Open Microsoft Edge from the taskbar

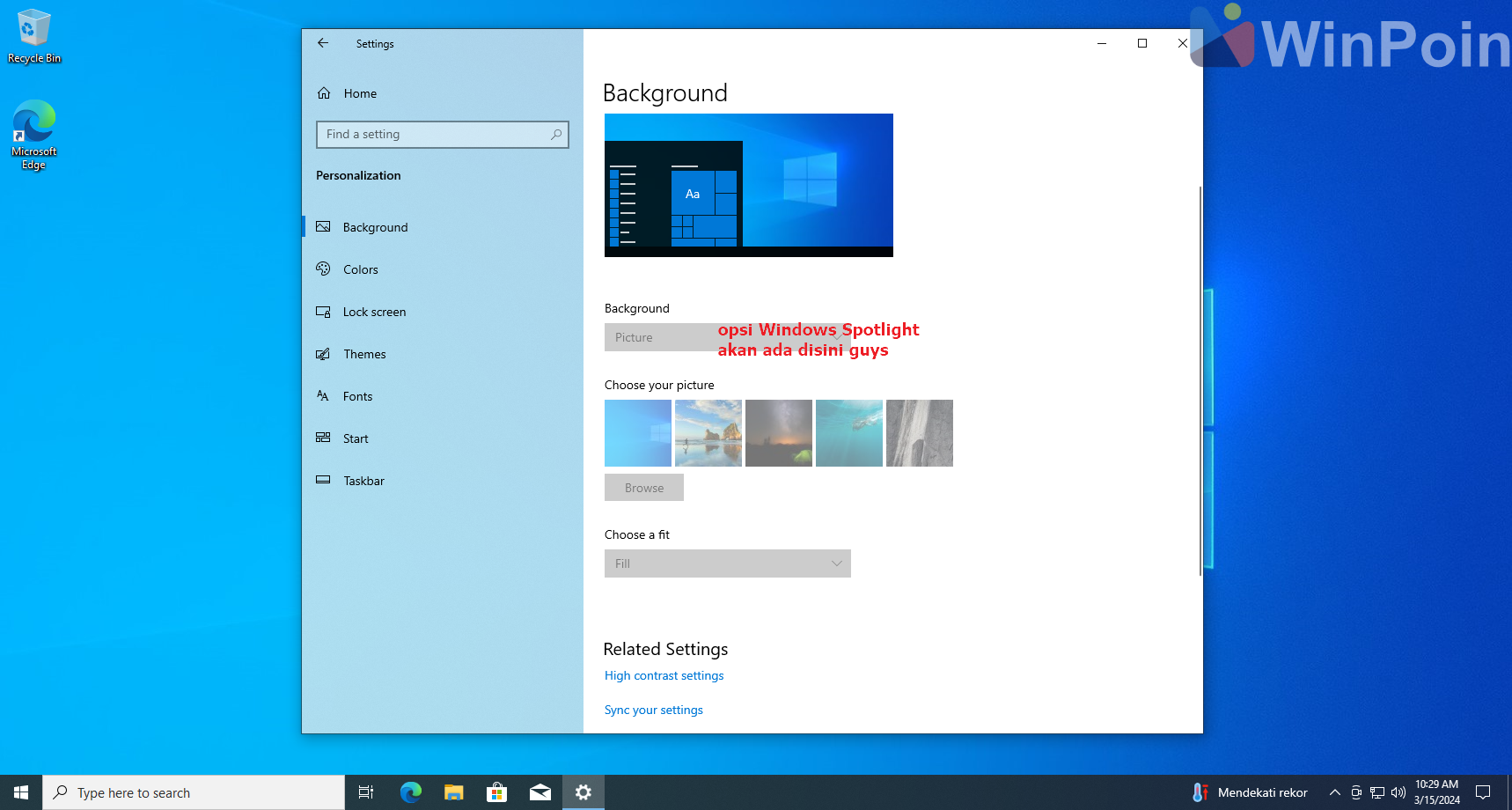[x=410, y=792]
